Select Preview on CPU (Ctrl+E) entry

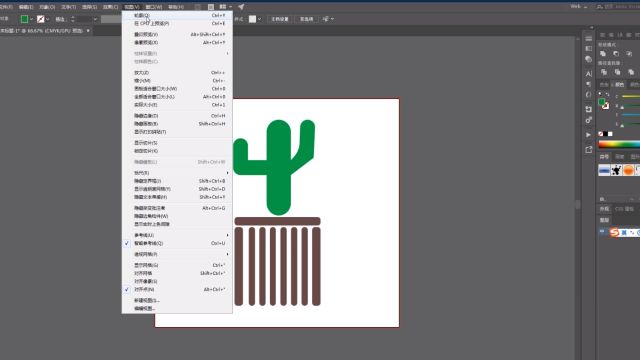pos(177,24)
